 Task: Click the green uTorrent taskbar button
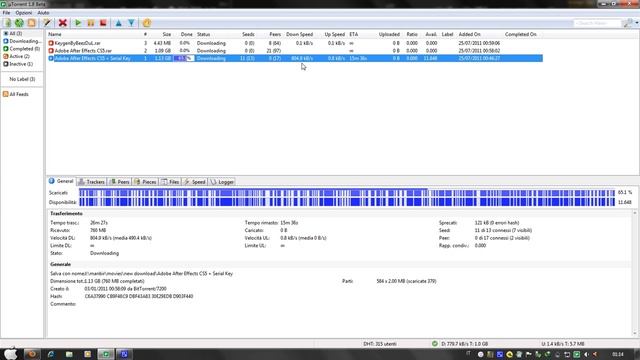[106, 354]
